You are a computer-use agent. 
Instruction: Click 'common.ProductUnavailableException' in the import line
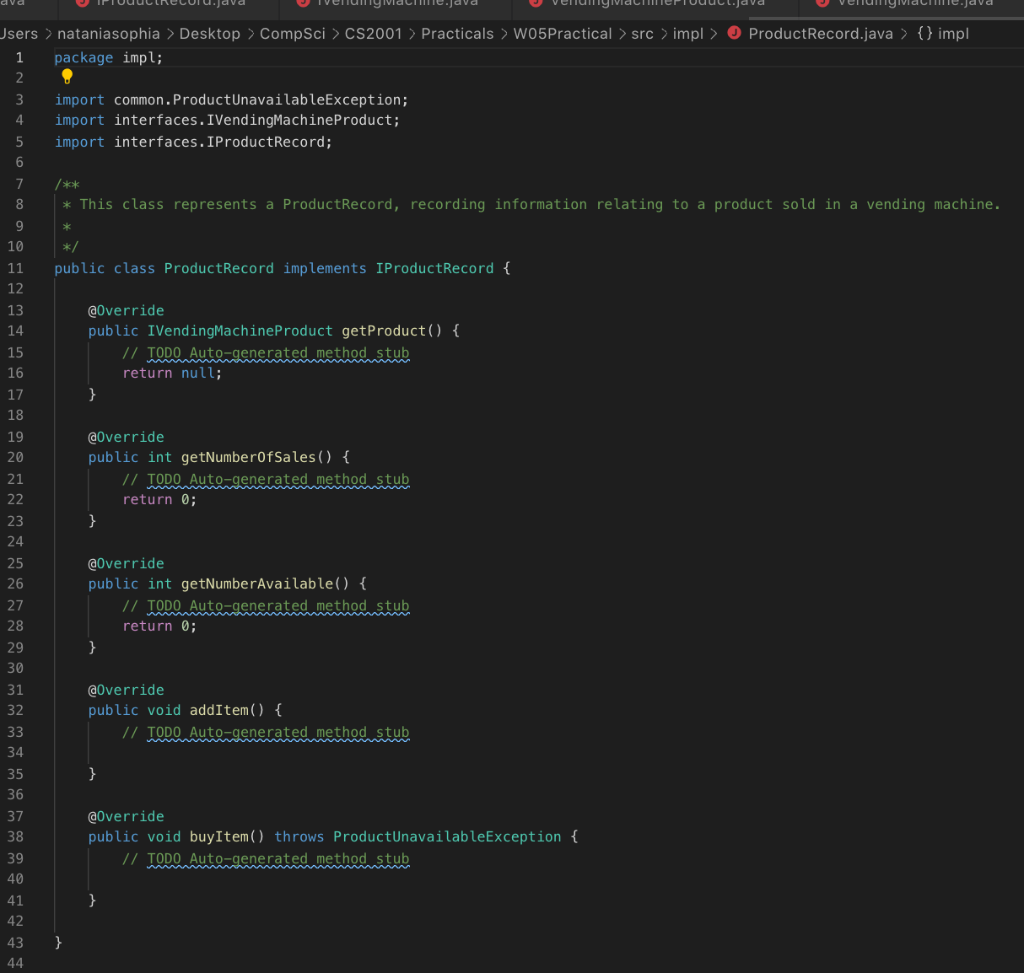pyautogui.click(x=257, y=100)
